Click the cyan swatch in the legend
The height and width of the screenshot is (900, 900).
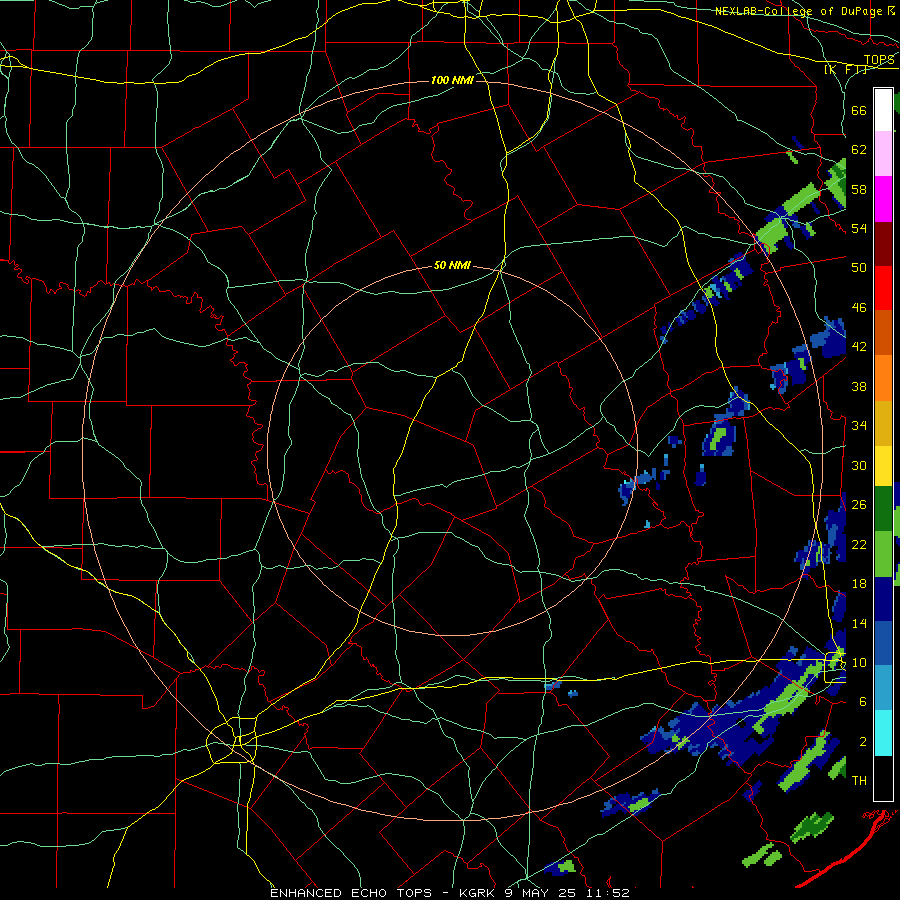pyautogui.click(x=883, y=733)
